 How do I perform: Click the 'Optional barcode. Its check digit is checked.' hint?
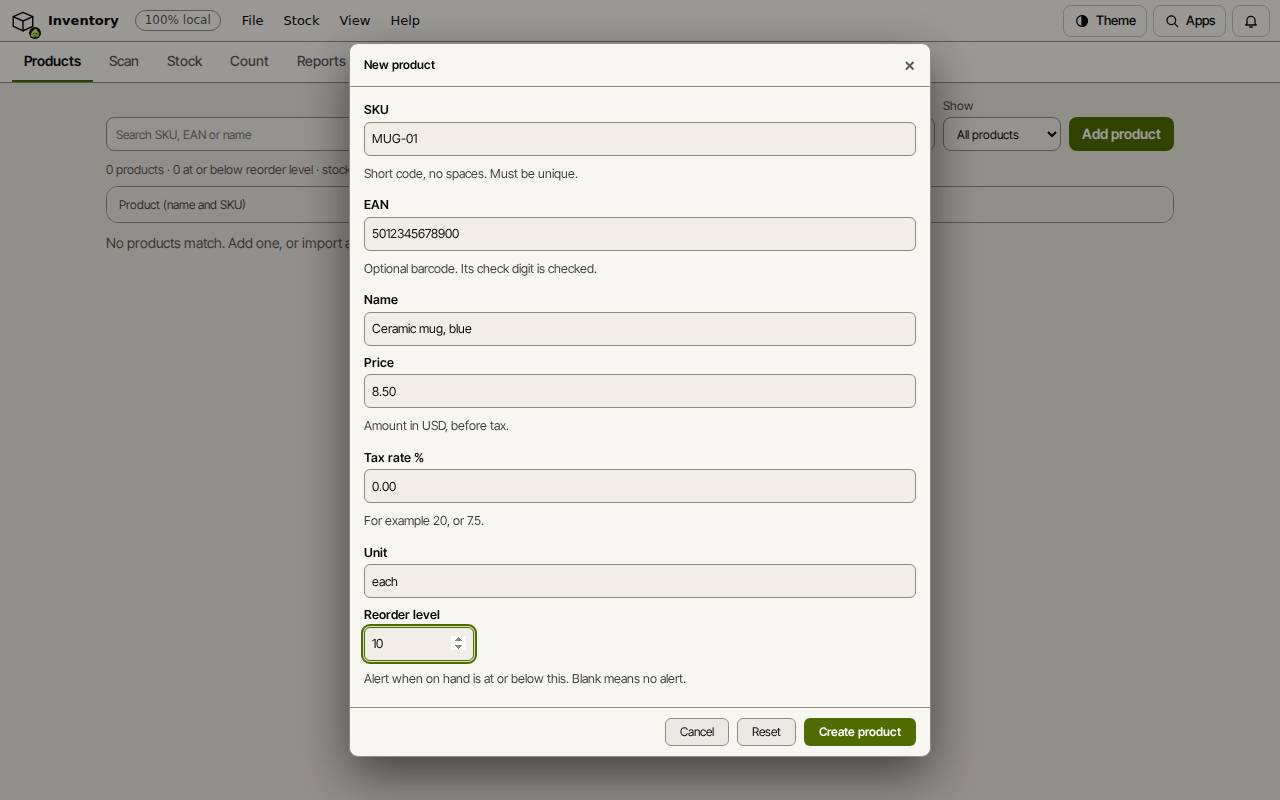[480, 269]
